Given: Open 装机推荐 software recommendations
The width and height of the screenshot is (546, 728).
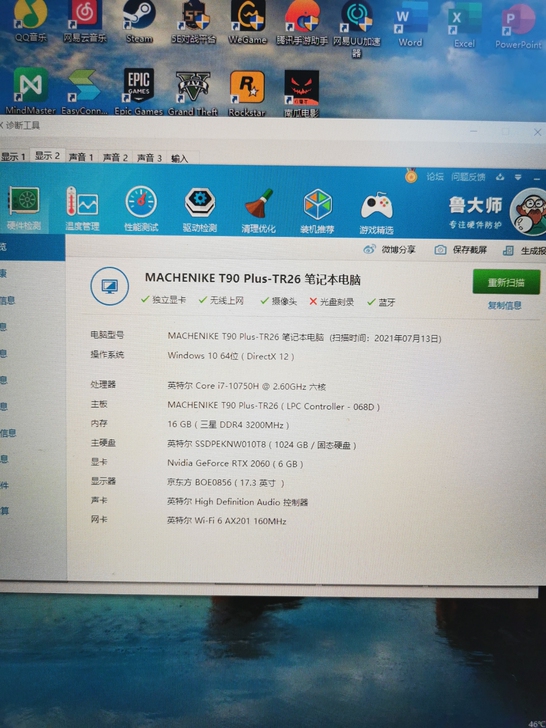Looking at the screenshot, I should (x=318, y=212).
